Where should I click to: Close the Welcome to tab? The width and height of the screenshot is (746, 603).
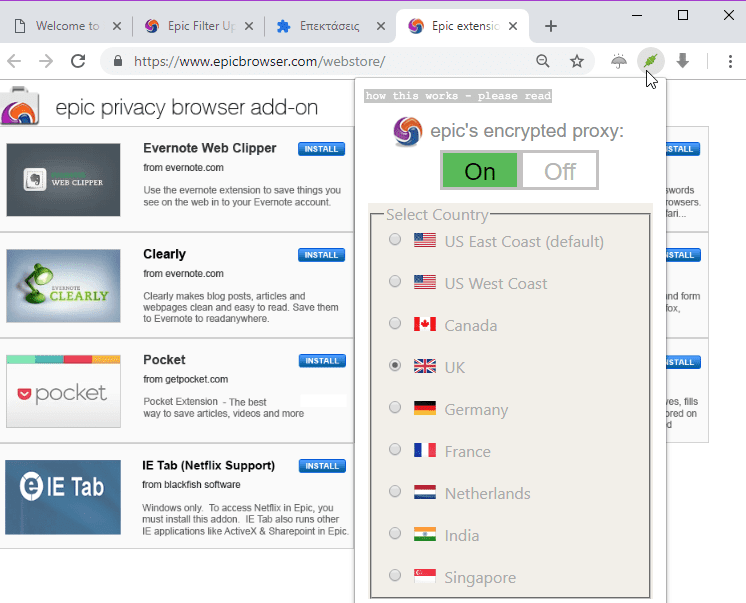pos(117,26)
